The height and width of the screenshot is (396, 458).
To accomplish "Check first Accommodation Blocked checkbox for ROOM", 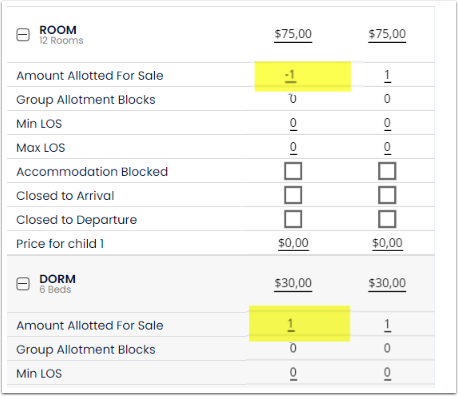I will (x=293, y=171).
